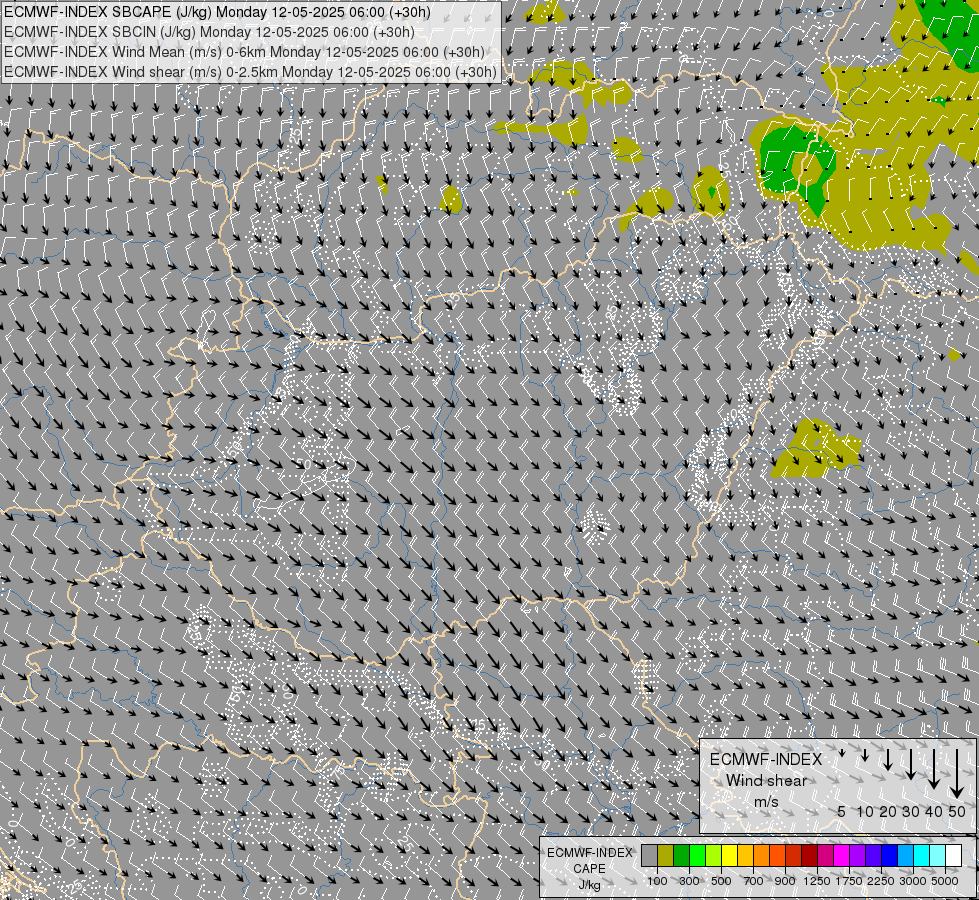Click the 30 m/s wind shear arrow
Screen dimensions: 979x900
point(911,763)
